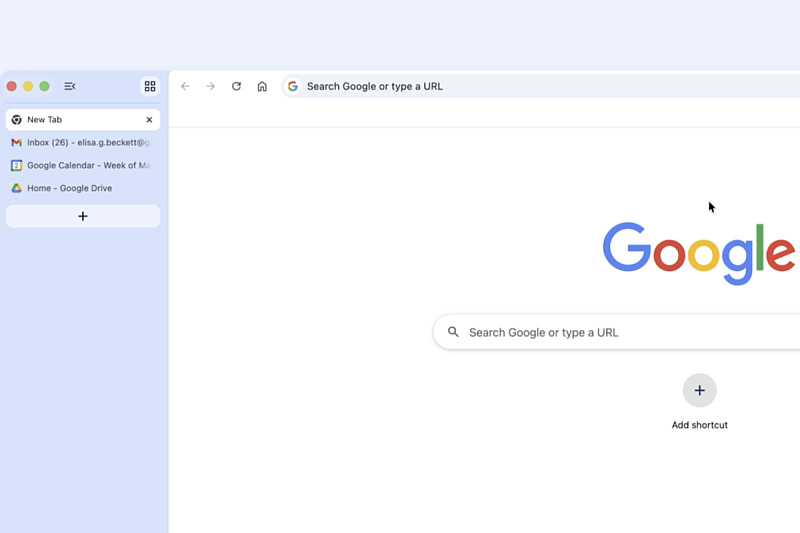Open the home page
Viewport: 800px width, 533px height.
tap(262, 86)
